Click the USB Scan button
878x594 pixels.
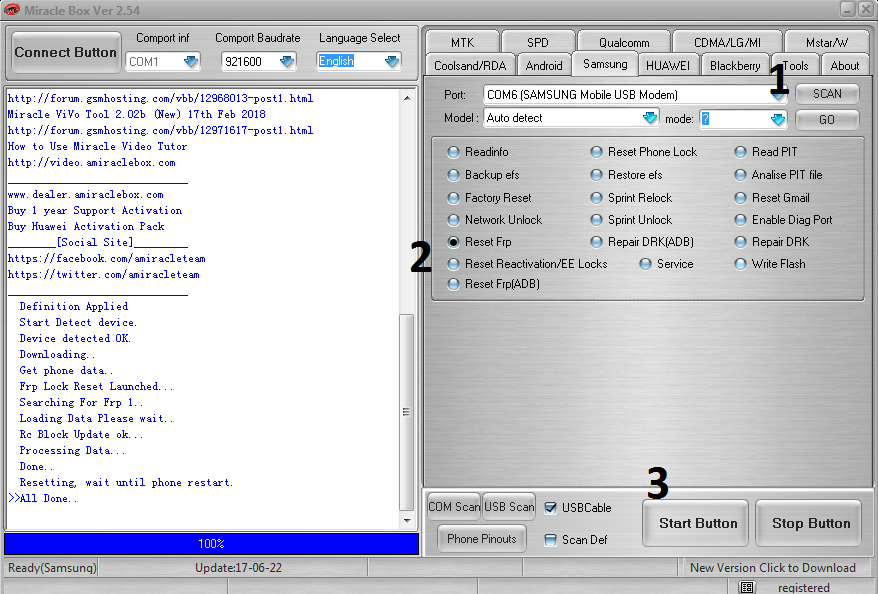tap(509, 507)
